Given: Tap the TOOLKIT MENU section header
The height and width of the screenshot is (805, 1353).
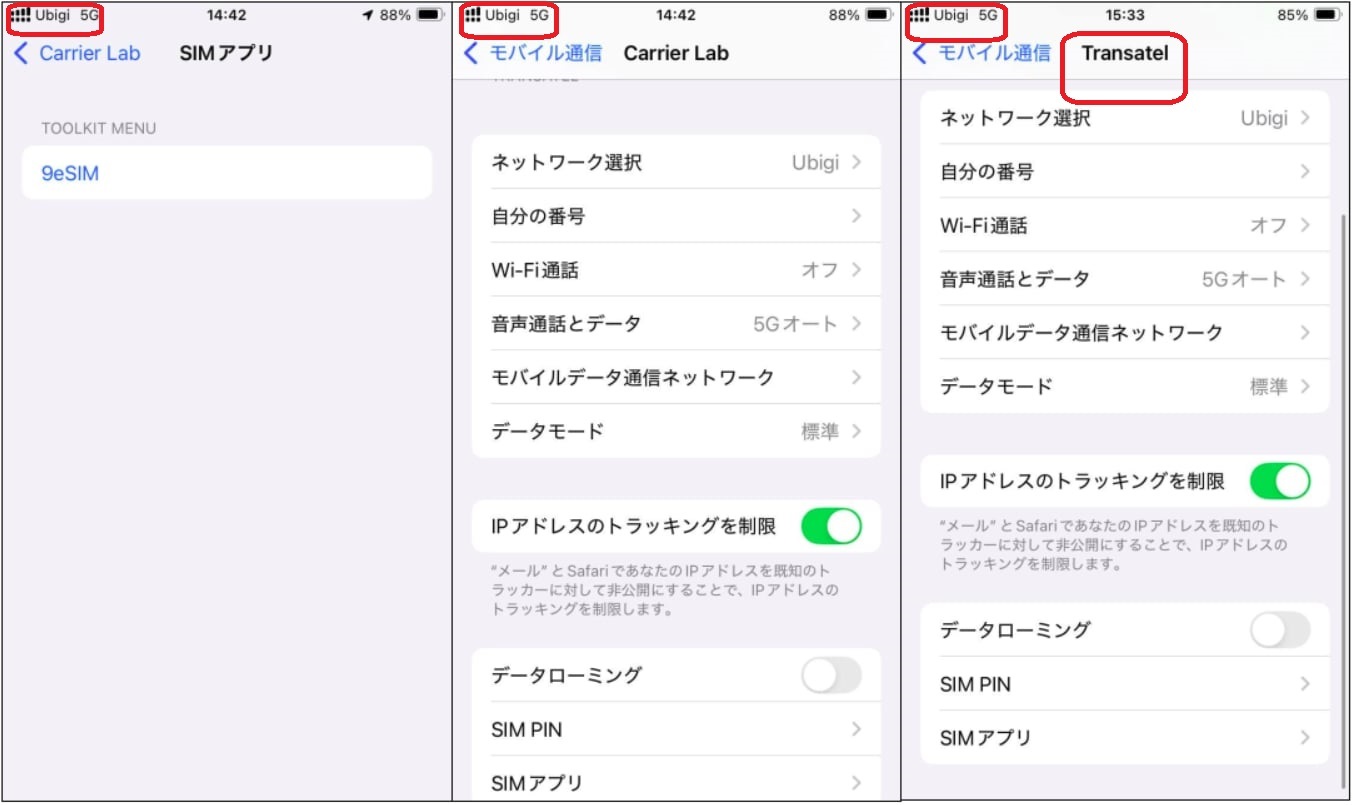Looking at the screenshot, I should [99, 128].
